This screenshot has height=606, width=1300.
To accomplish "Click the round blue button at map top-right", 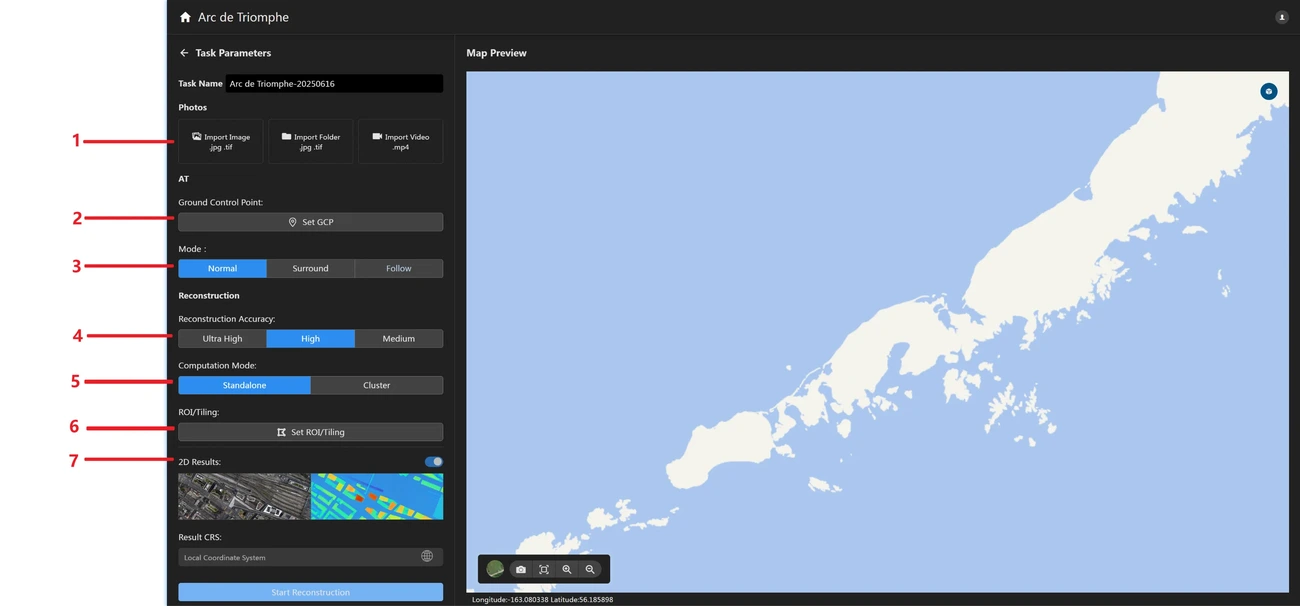I will coord(1268,91).
